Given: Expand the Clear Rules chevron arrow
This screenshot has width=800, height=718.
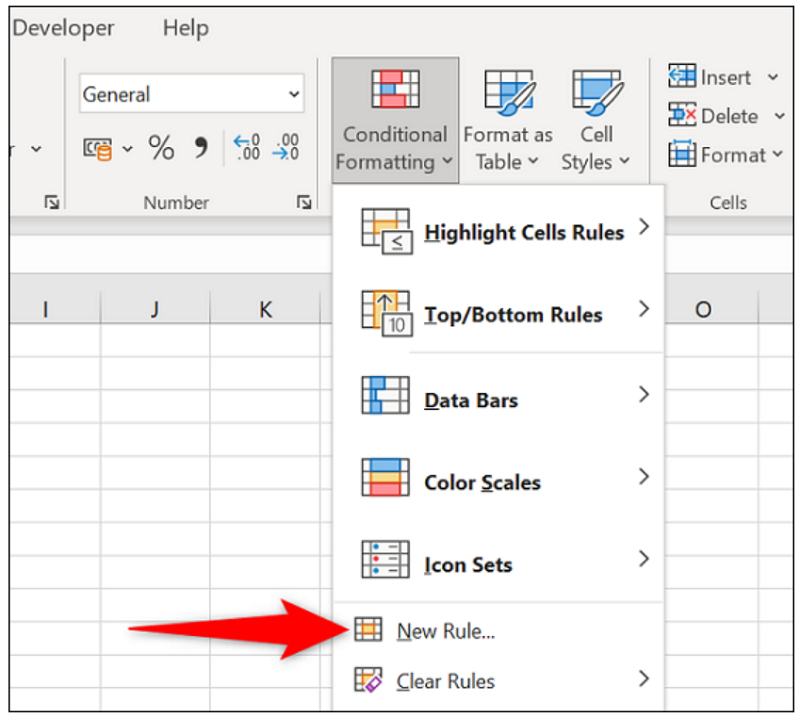Looking at the screenshot, I should point(644,678).
